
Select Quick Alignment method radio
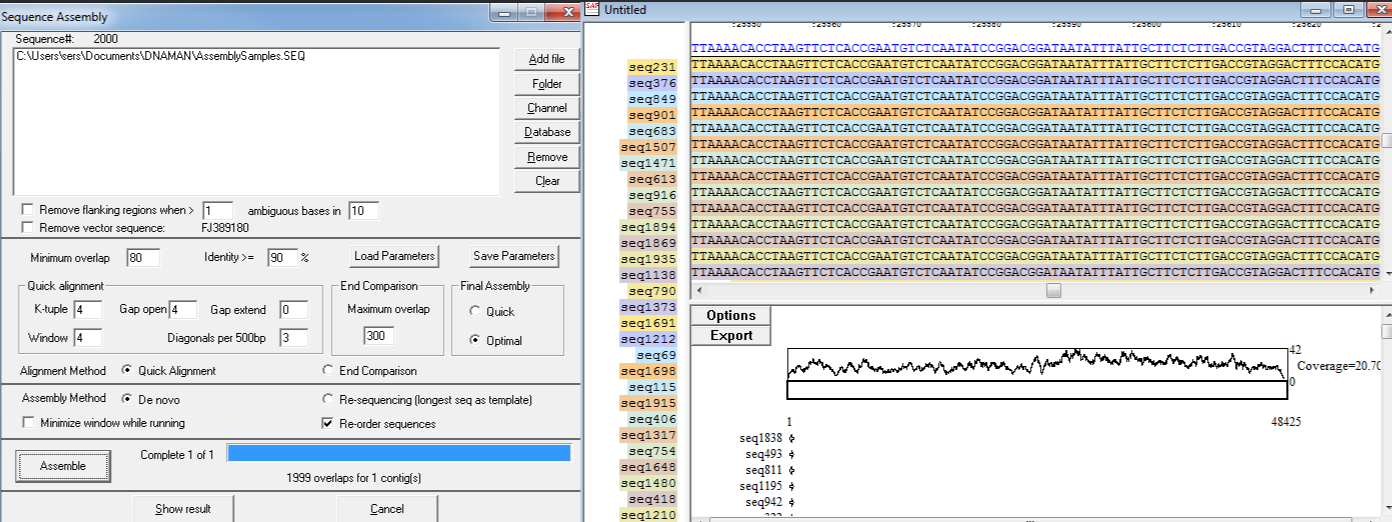pyautogui.click(x=127, y=370)
